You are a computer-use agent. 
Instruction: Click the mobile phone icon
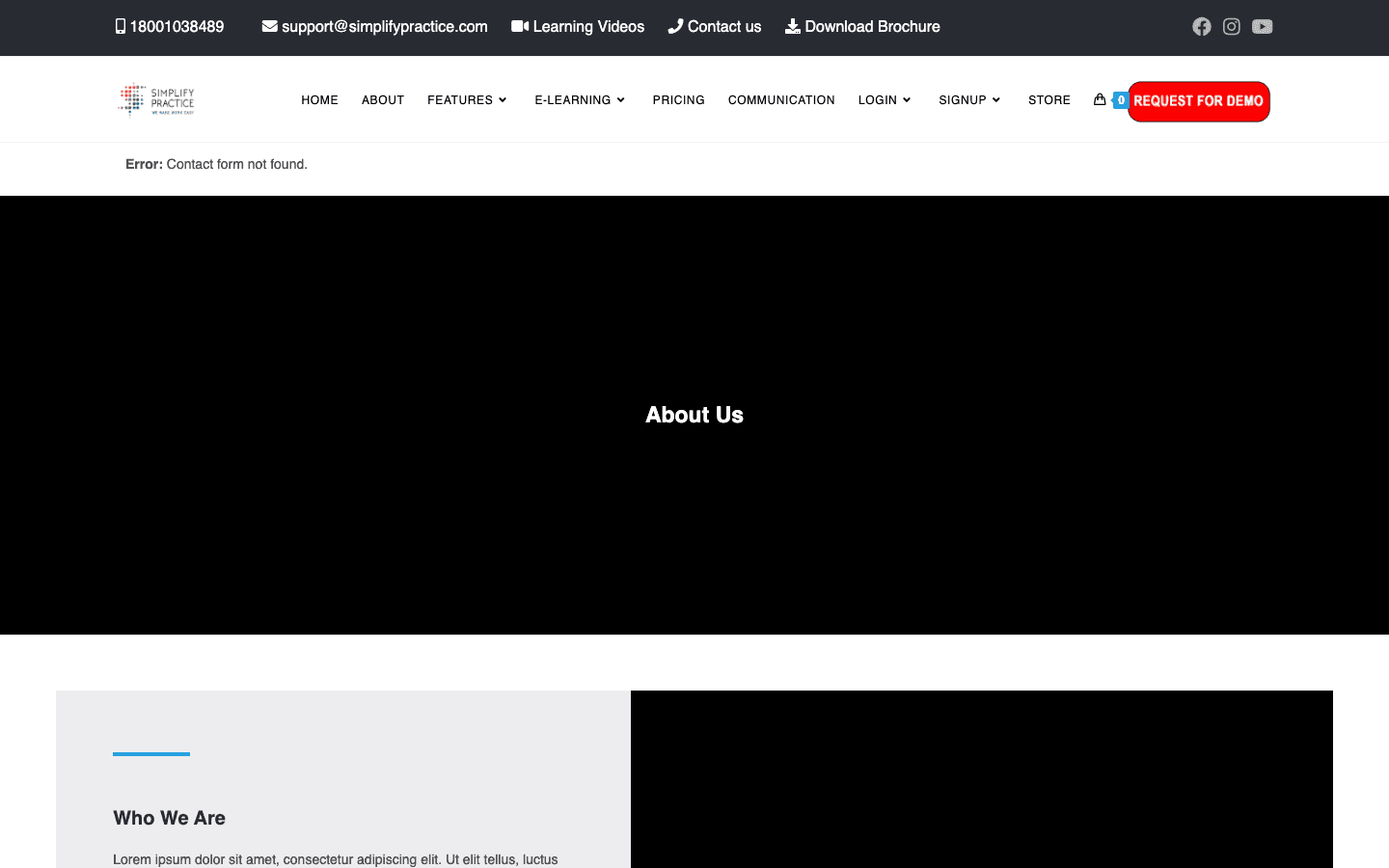(x=121, y=27)
